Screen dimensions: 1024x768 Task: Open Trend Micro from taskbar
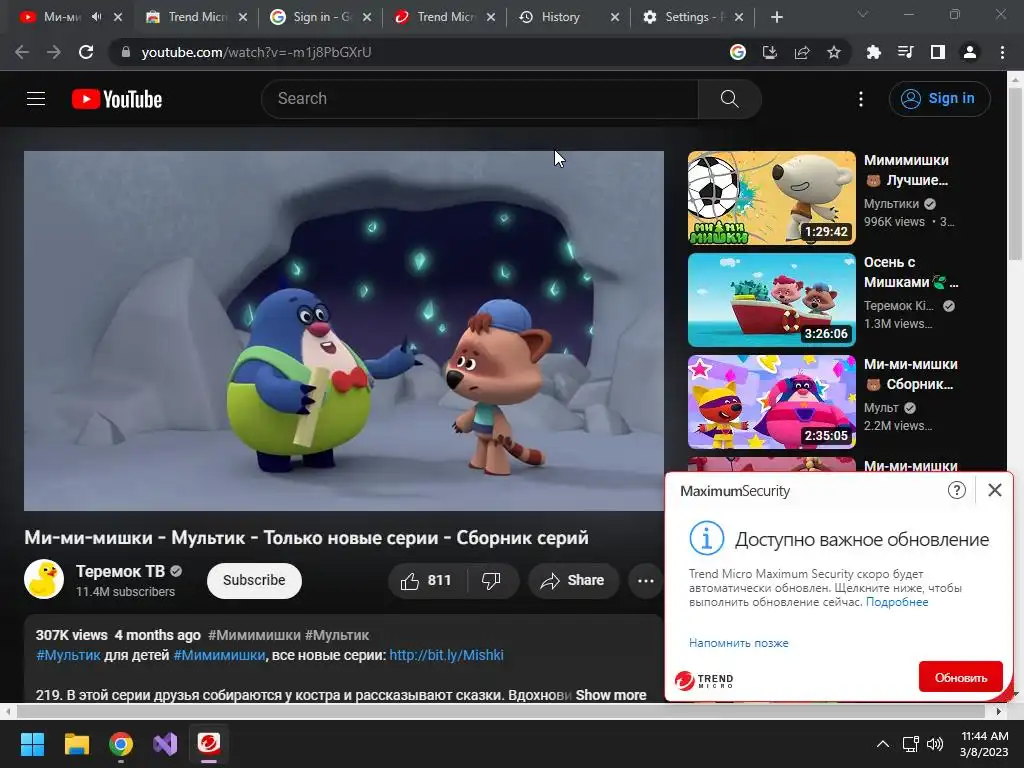[209, 744]
